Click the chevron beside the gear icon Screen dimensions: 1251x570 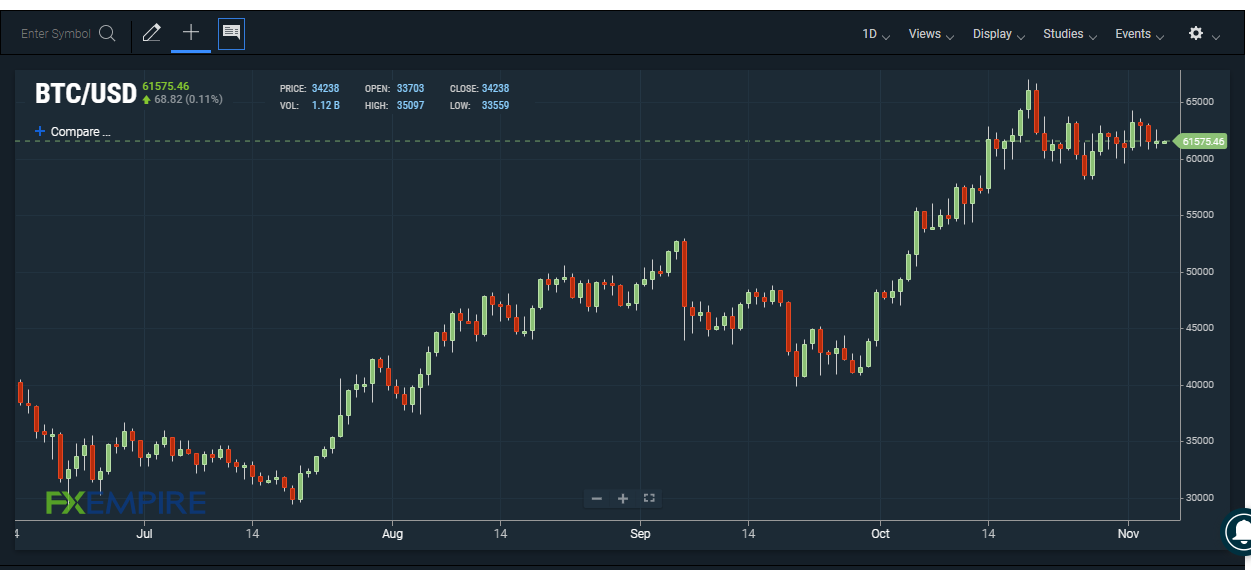coord(1216,37)
